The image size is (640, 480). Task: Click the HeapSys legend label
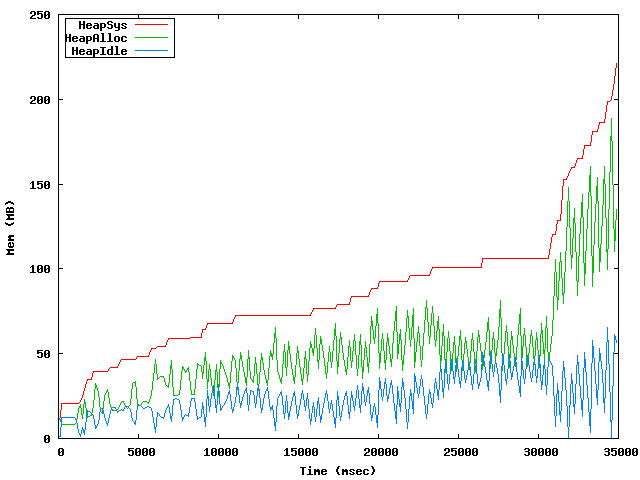pyautogui.click(x=102, y=25)
